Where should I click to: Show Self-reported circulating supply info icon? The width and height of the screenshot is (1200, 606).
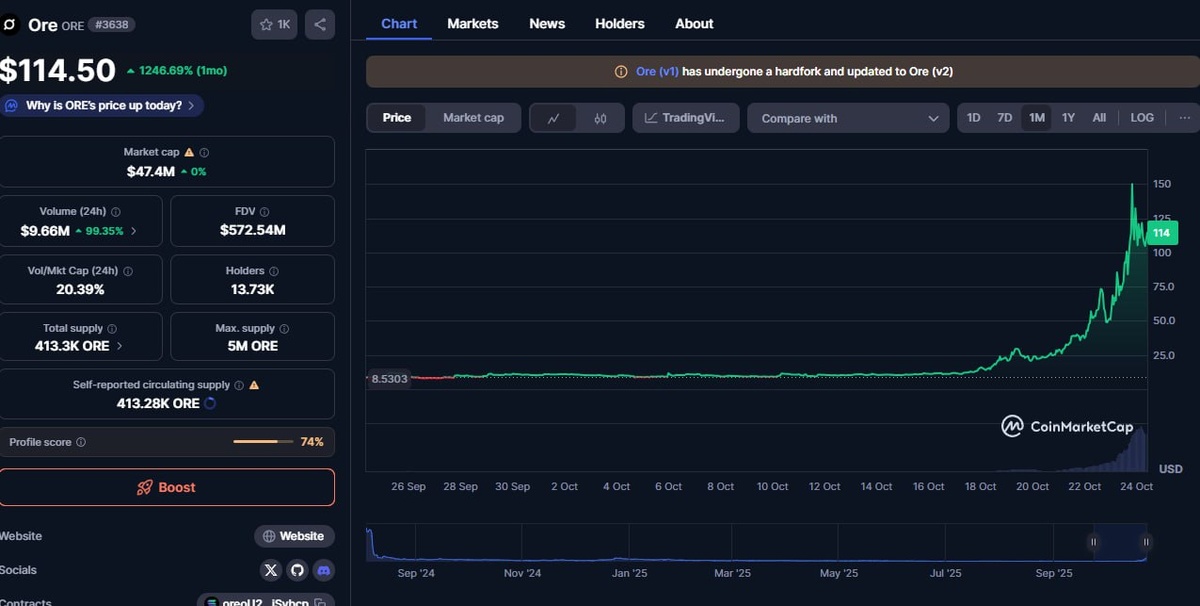click(239, 385)
